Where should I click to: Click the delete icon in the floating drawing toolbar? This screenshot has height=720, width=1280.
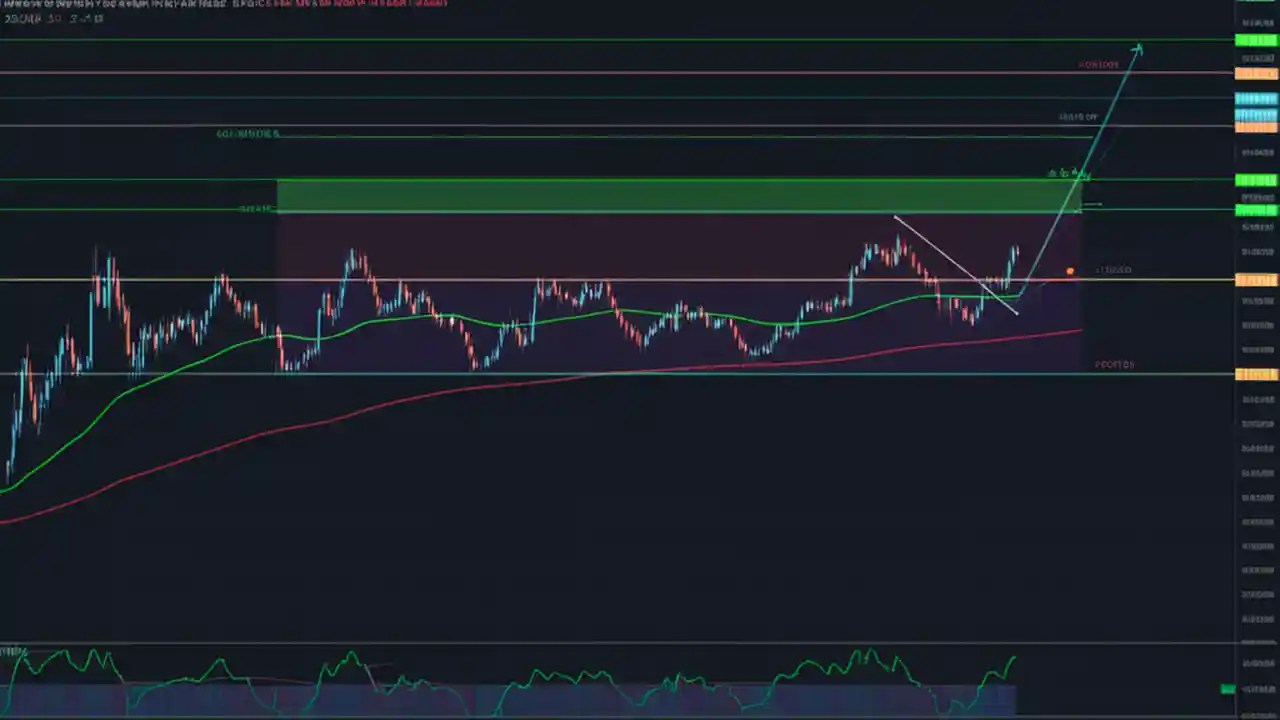pos(1075,172)
